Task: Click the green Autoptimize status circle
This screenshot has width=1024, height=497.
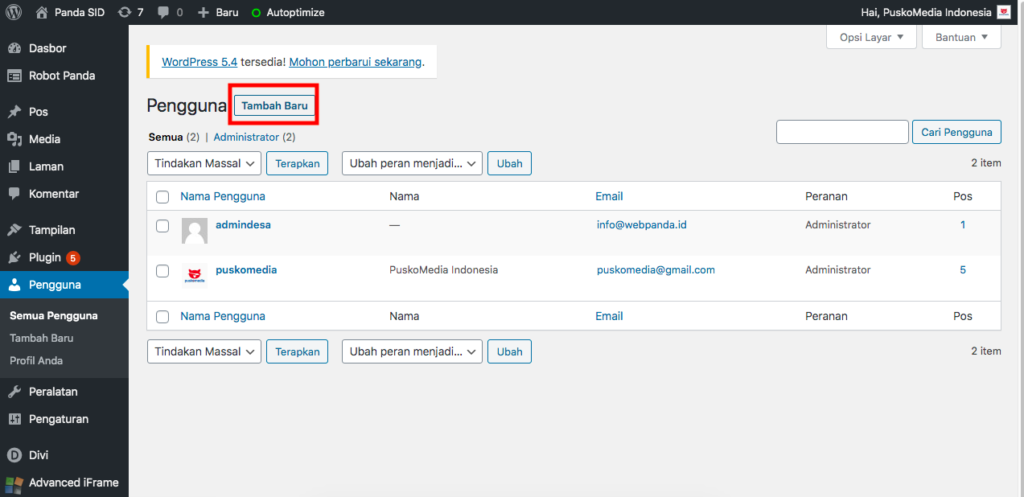Action: (x=256, y=12)
